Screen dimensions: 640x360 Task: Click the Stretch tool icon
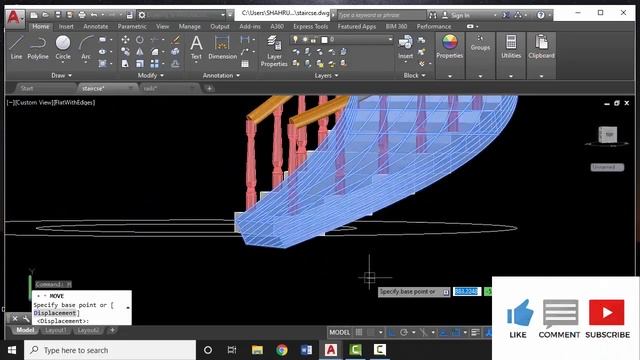(125, 64)
